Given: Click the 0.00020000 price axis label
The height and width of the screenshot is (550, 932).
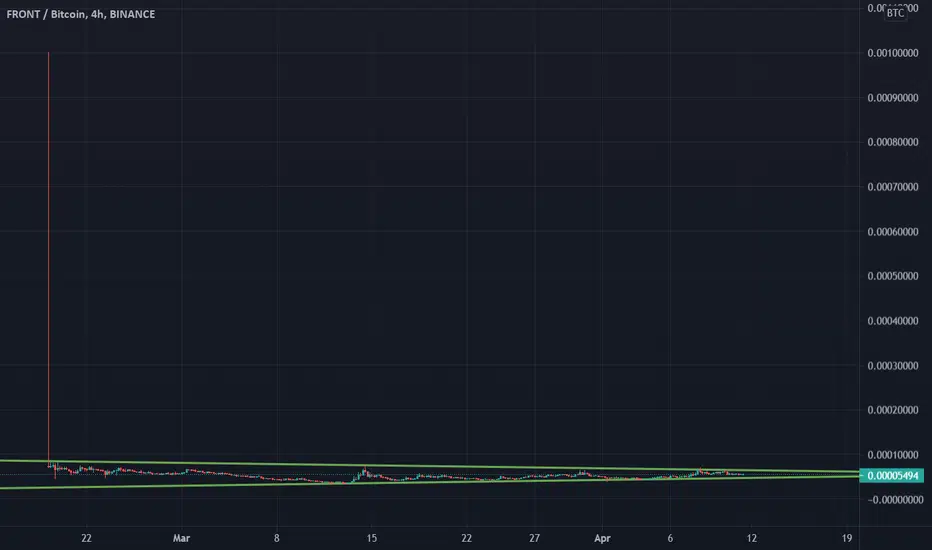Looking at the screenshot, I should click(x=893, y=410).
